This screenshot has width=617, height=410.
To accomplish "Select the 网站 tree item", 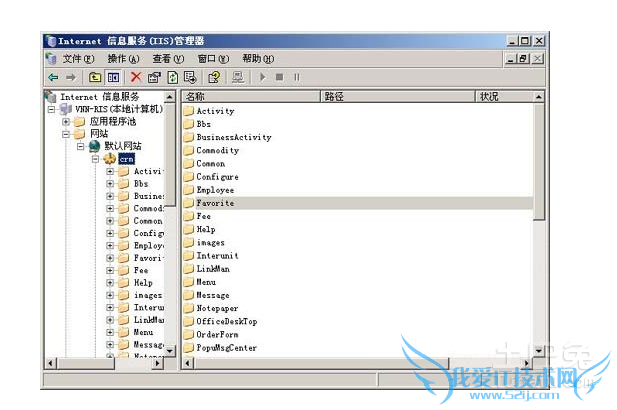I will (99, 134).
